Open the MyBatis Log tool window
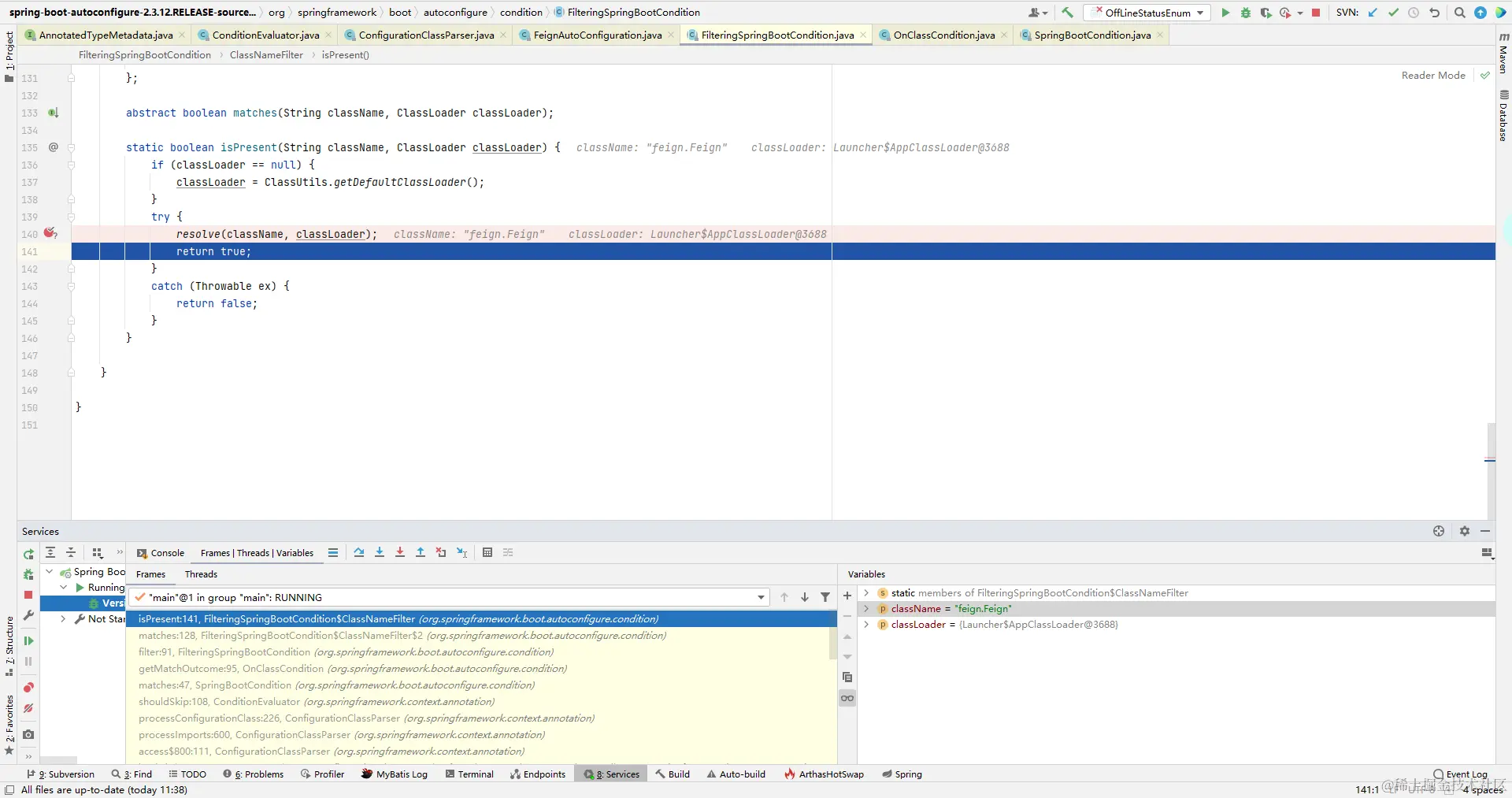The image size is (1512, 798). pyautogui.click(x=394, y=774)
